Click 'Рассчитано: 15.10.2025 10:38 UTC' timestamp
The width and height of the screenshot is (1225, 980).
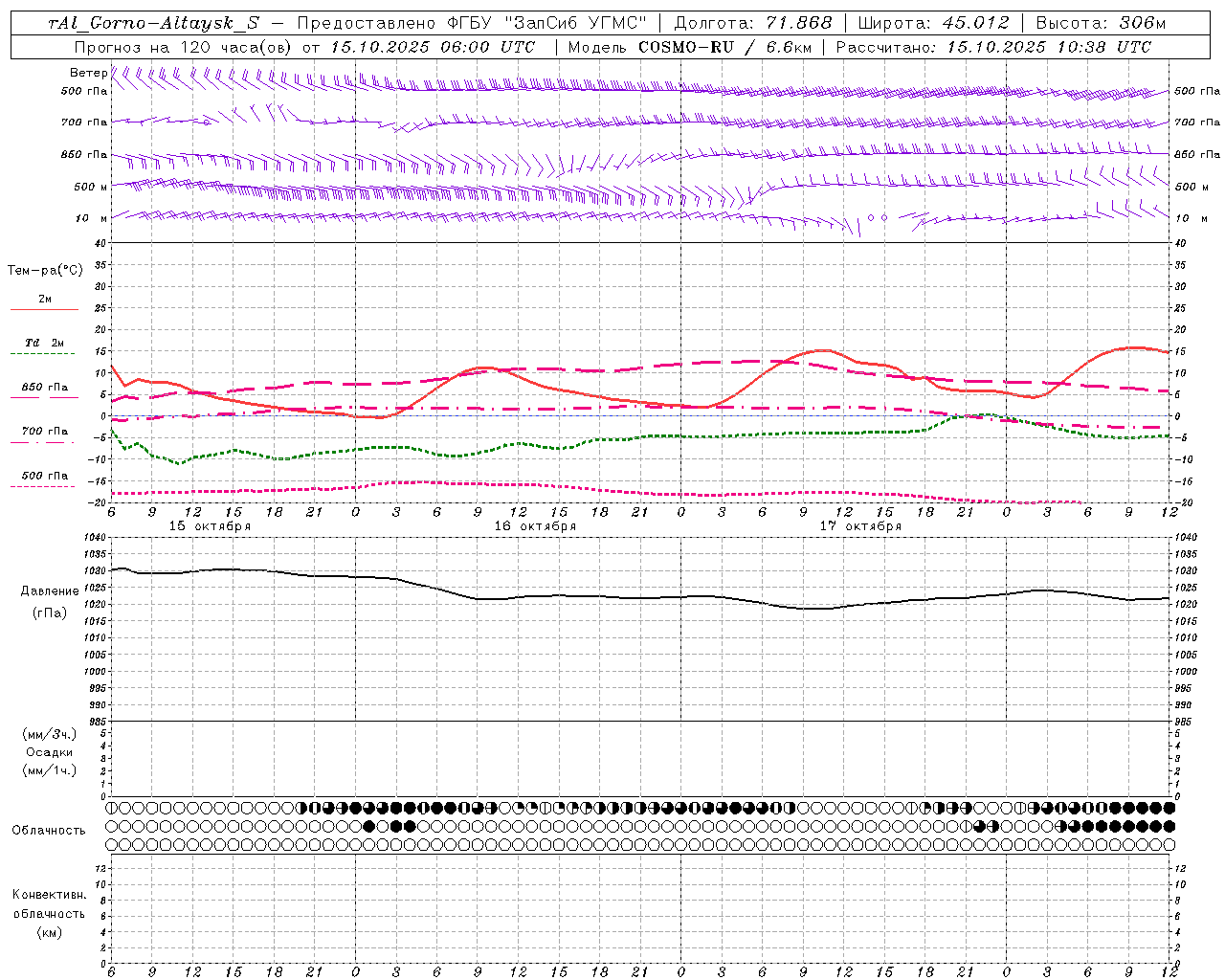pos(993,47)
